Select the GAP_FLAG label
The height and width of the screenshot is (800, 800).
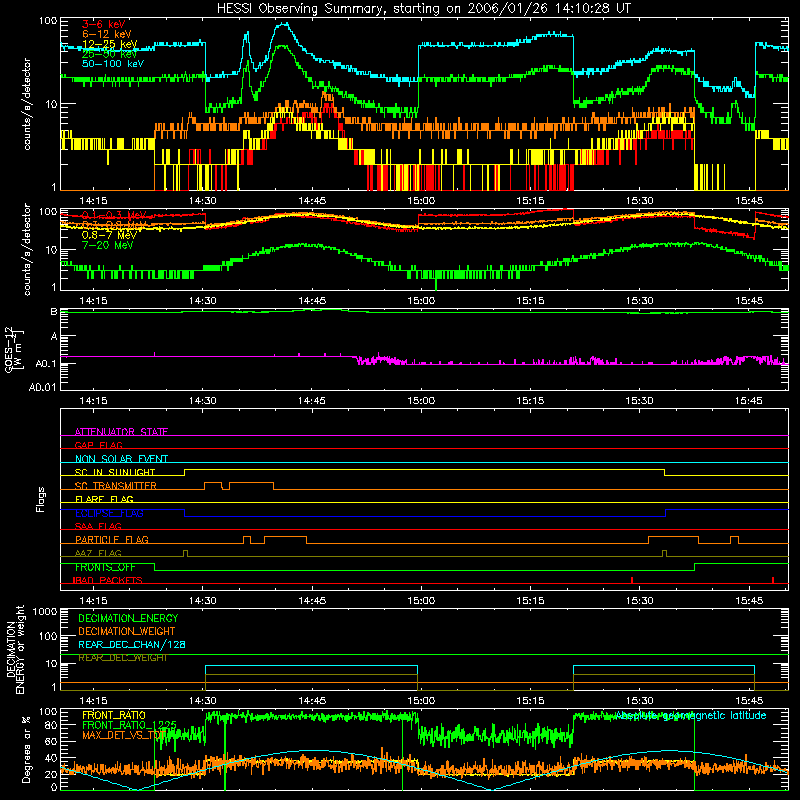click(98, 445)
